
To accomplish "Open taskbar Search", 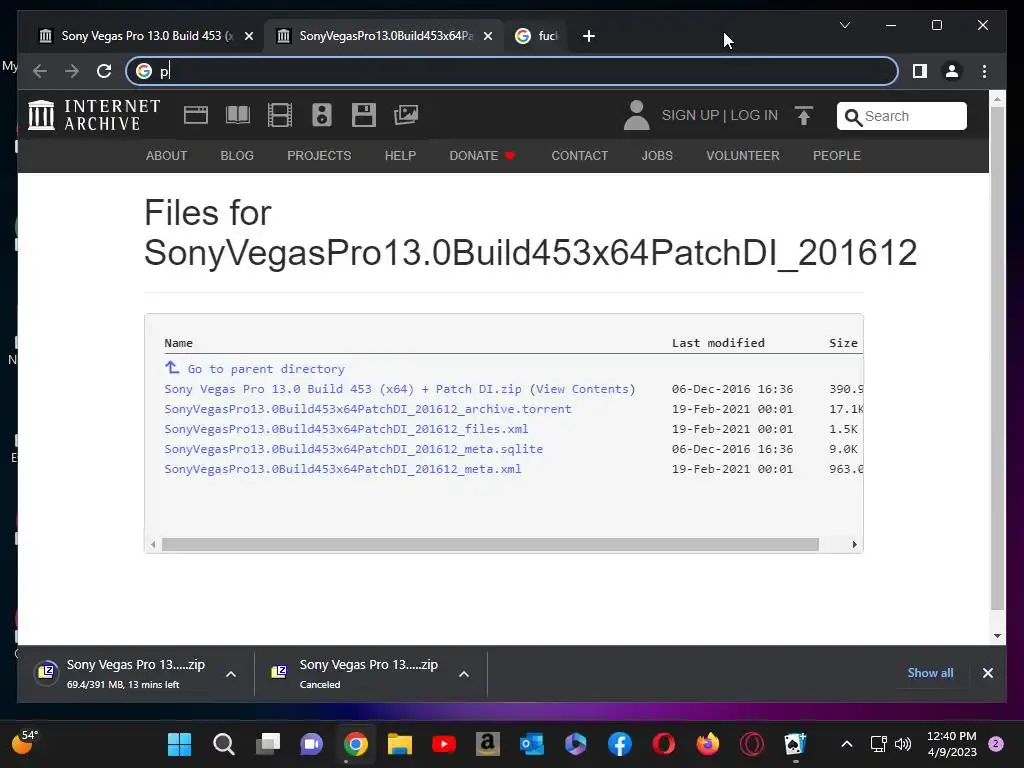I will [x=223, y=744].
